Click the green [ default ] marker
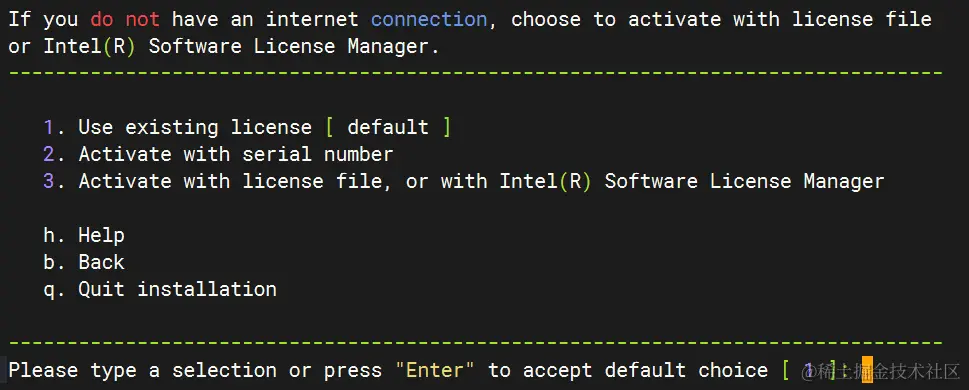 click(x=387, y=127)
